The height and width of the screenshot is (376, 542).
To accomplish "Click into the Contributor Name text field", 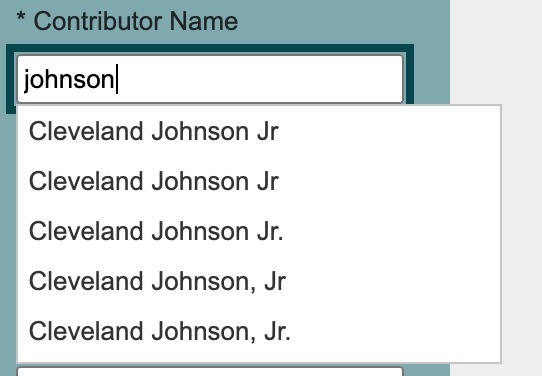I will tap(210, 79).
